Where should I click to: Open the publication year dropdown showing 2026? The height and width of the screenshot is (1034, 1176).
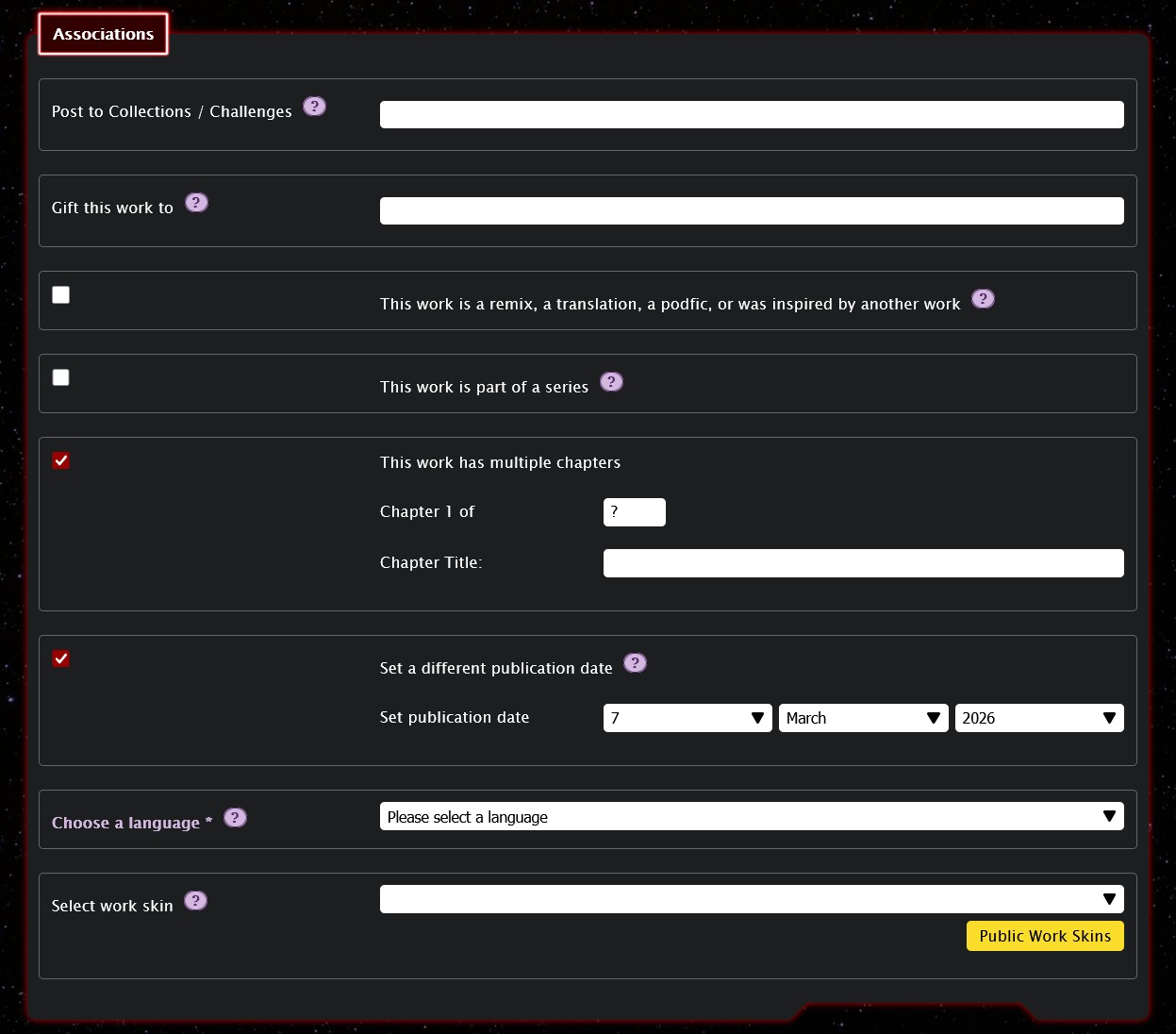click(1038, 718)
